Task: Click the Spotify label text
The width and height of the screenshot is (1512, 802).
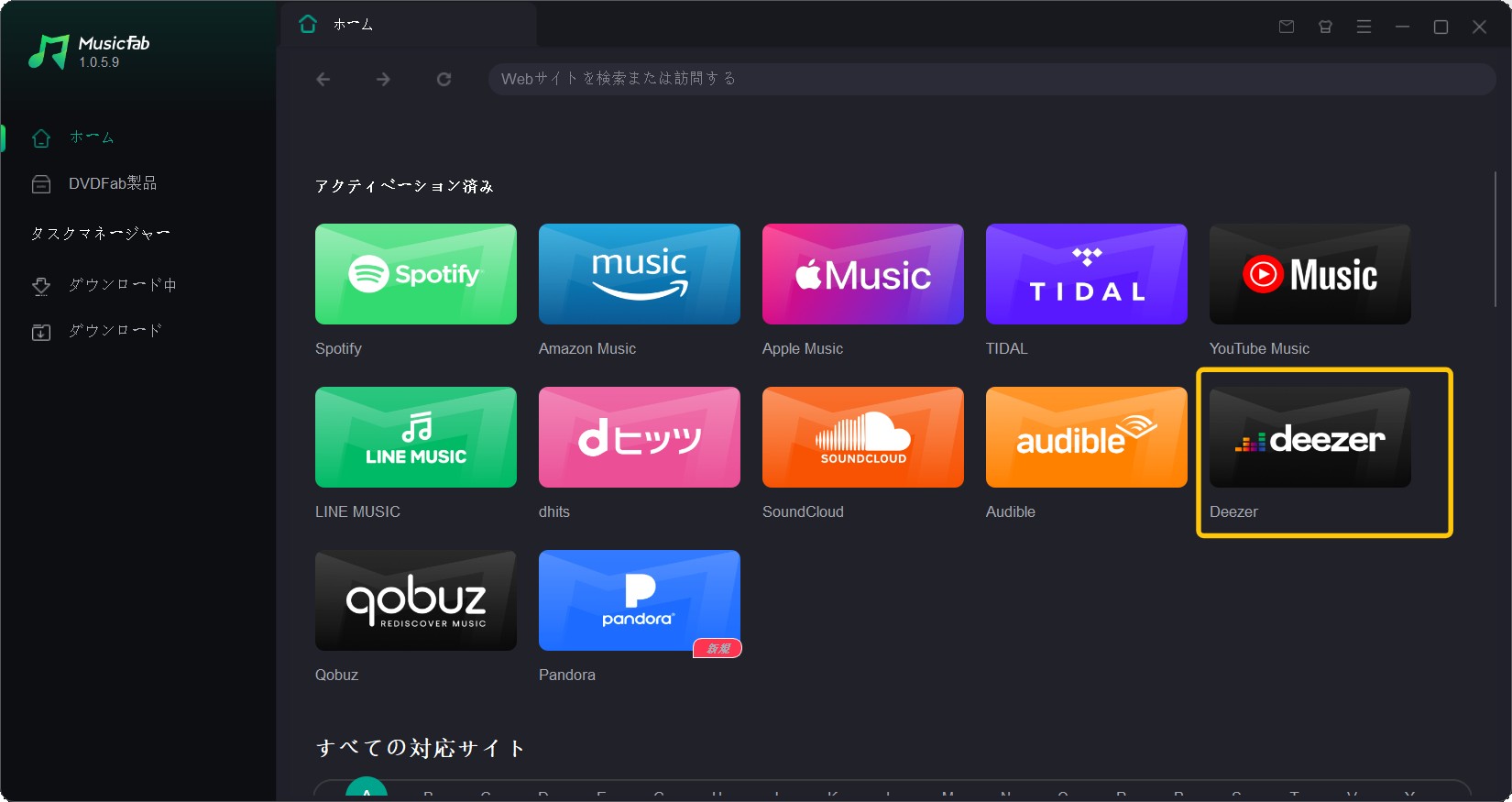Action: (338, 348)
